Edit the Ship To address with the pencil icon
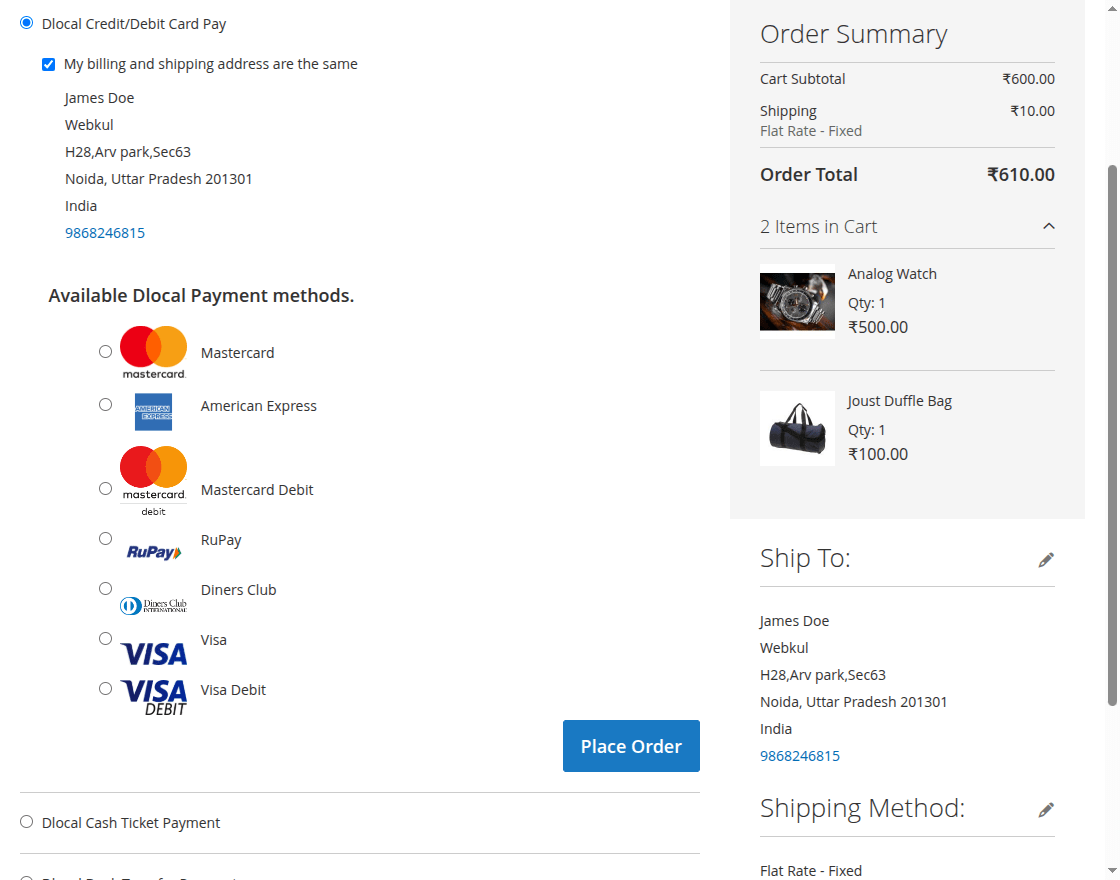The height and width of the screenshot is (880, 1120). [1046, 559]
